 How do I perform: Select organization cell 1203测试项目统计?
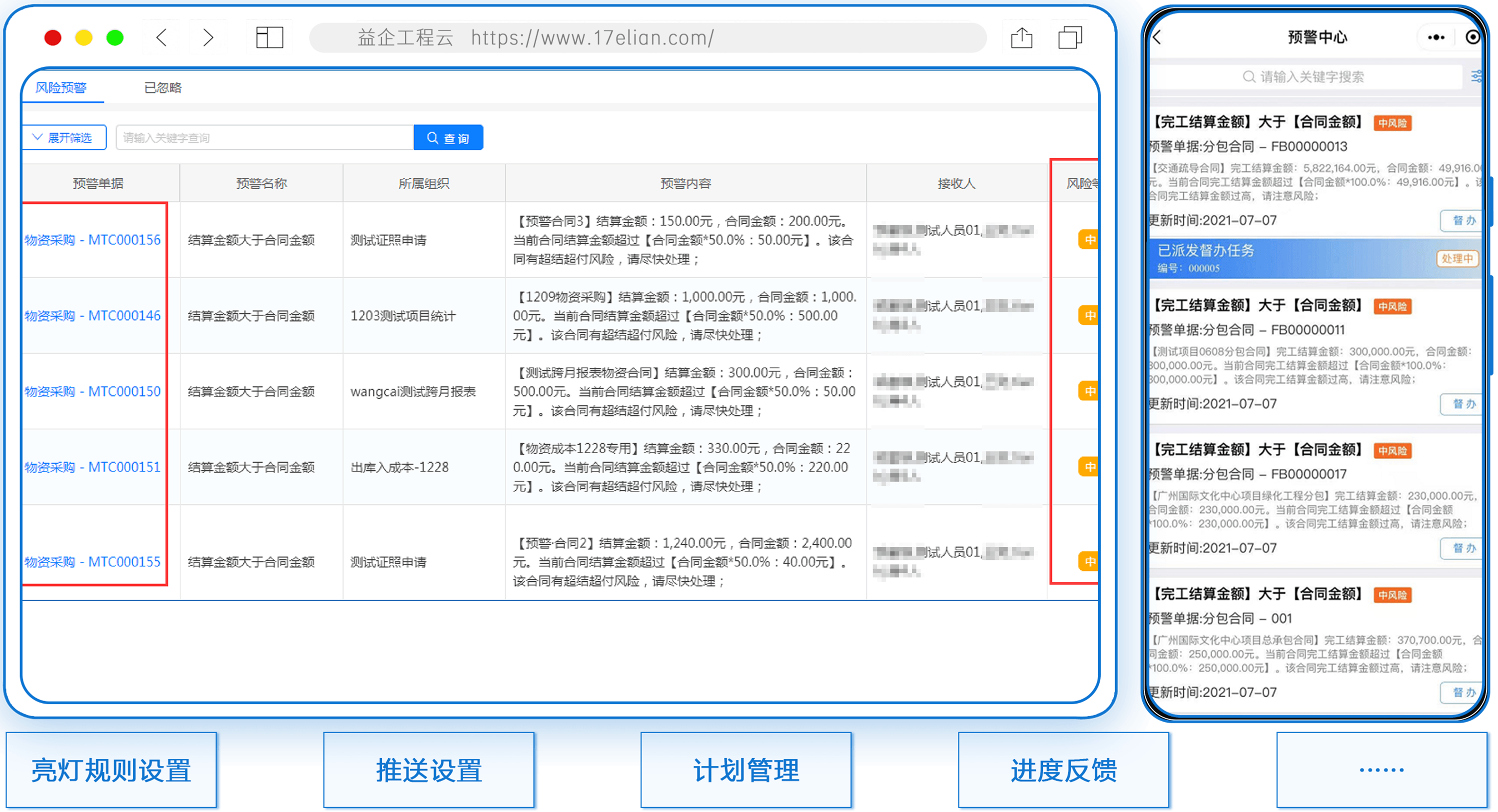403,316
